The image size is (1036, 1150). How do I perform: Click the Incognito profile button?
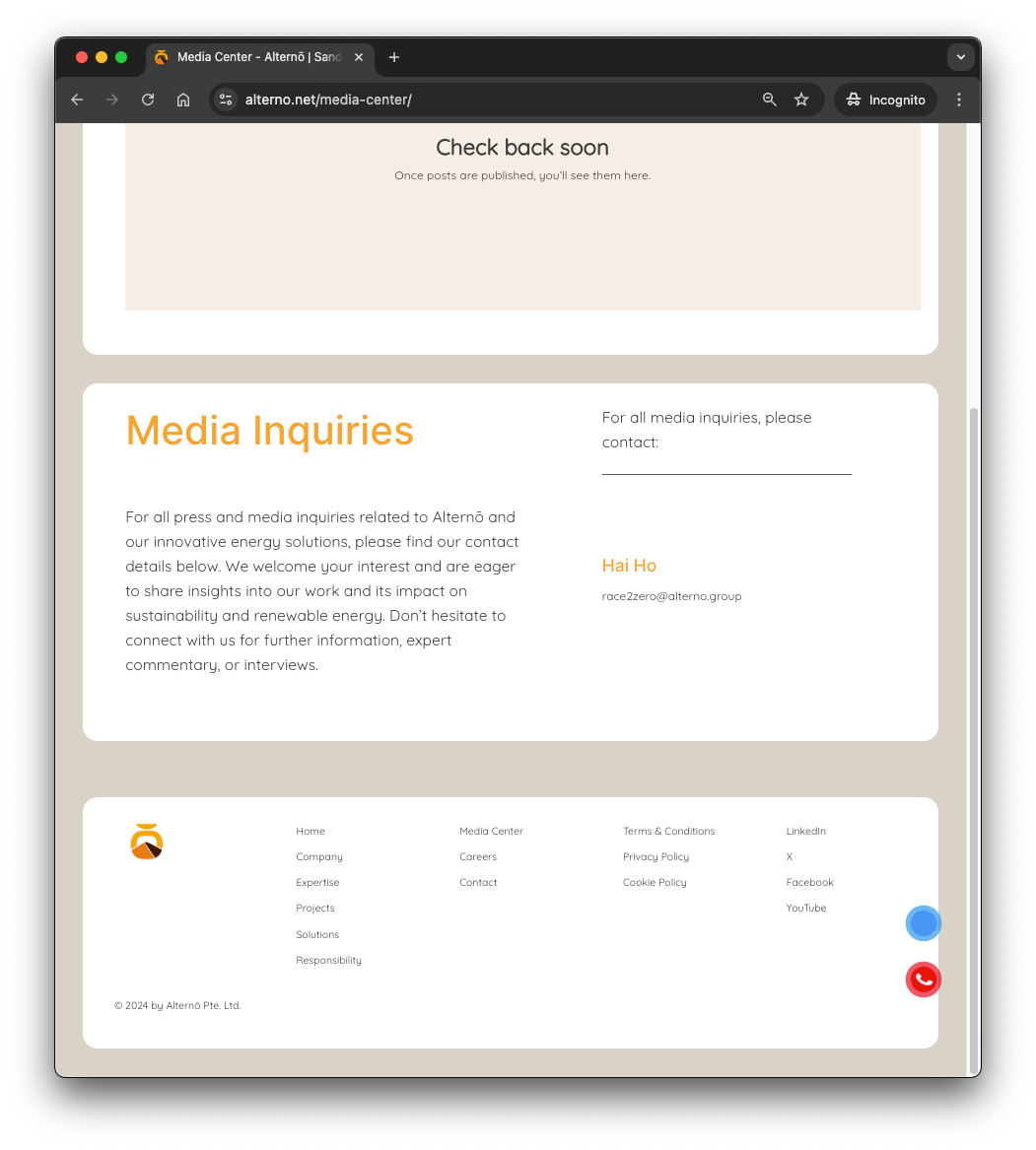point(886,100)
